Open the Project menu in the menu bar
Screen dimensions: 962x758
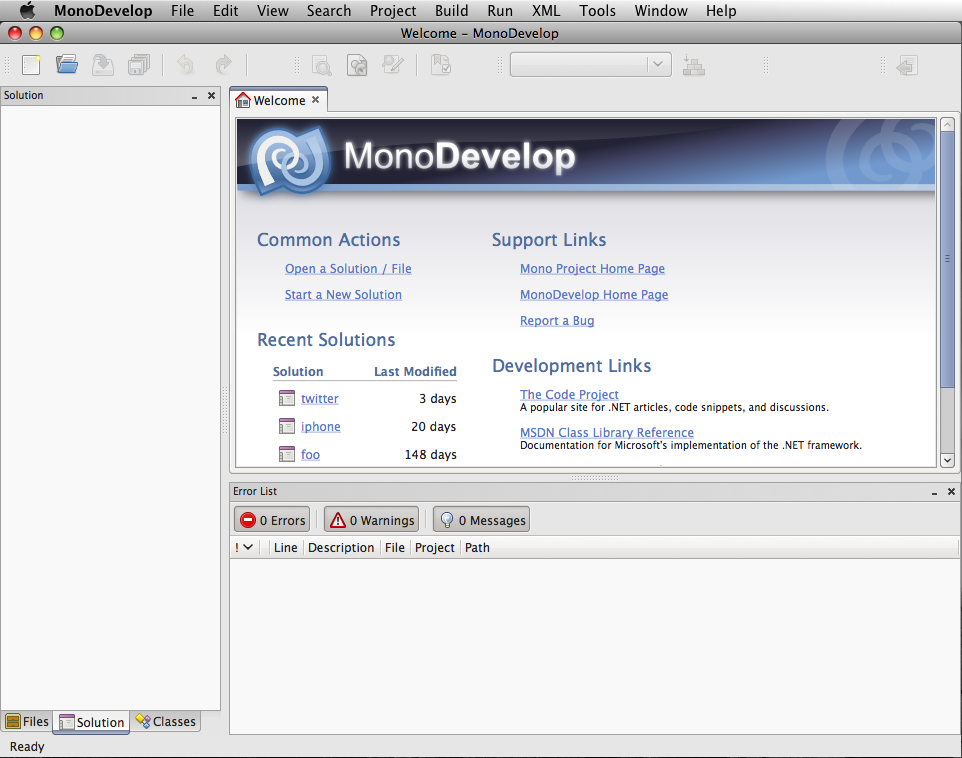pos(393,10)
